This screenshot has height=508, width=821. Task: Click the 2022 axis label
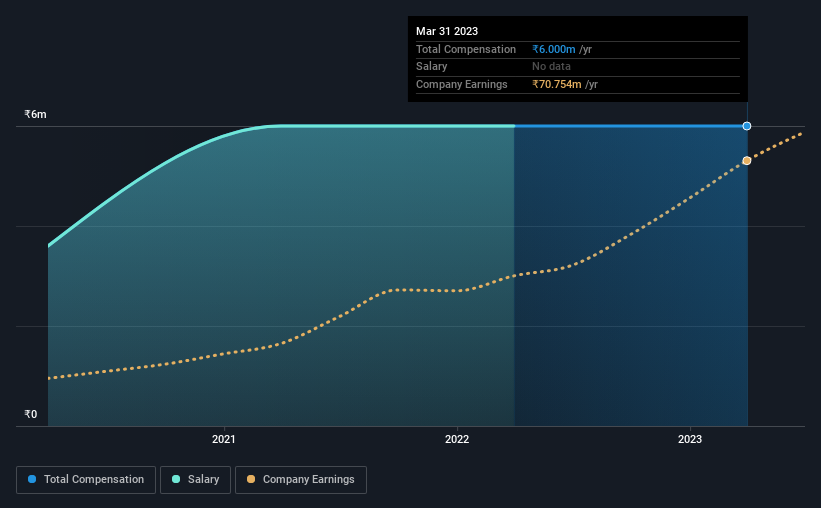click(457, 439)
